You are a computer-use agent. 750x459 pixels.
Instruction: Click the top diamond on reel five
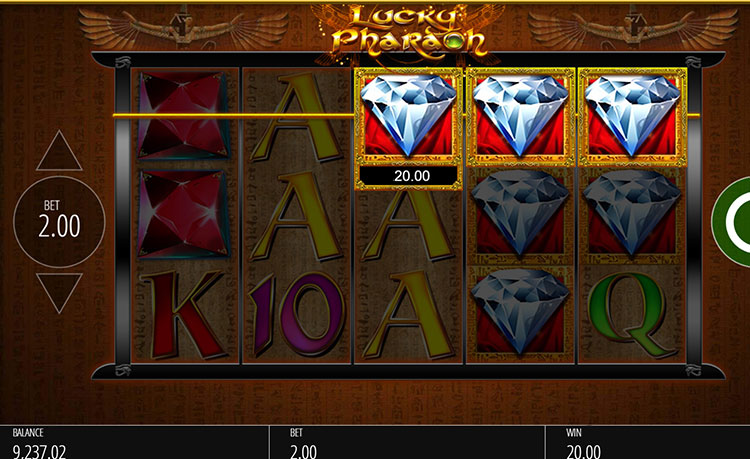(x=632, y=117)
